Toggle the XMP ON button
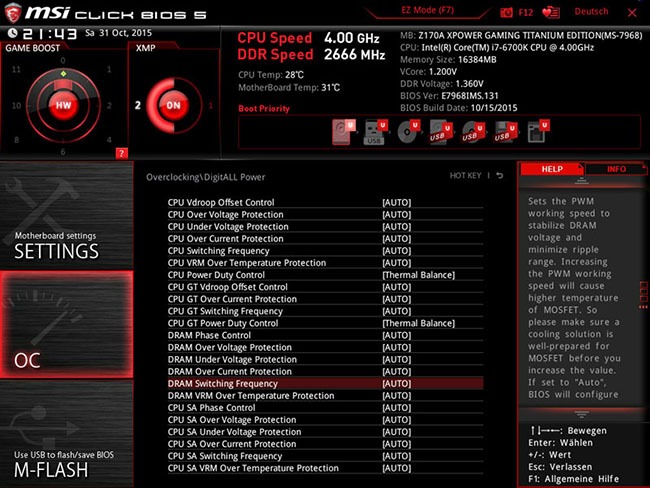Image resolution: width=650 pixels, height=488 pixels. (x=173, y=105)
